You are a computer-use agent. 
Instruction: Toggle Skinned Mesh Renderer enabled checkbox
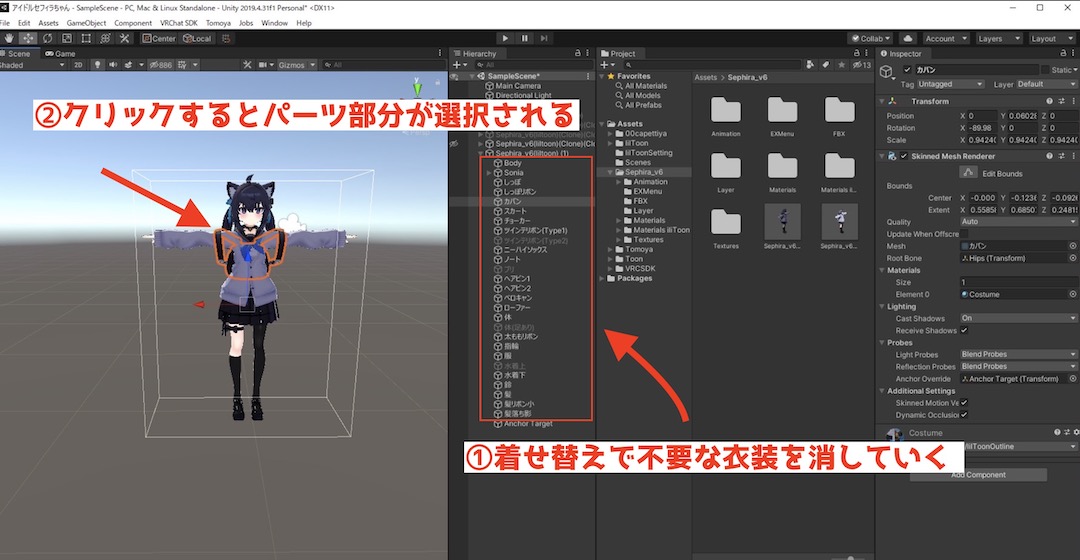pos(904,156)
